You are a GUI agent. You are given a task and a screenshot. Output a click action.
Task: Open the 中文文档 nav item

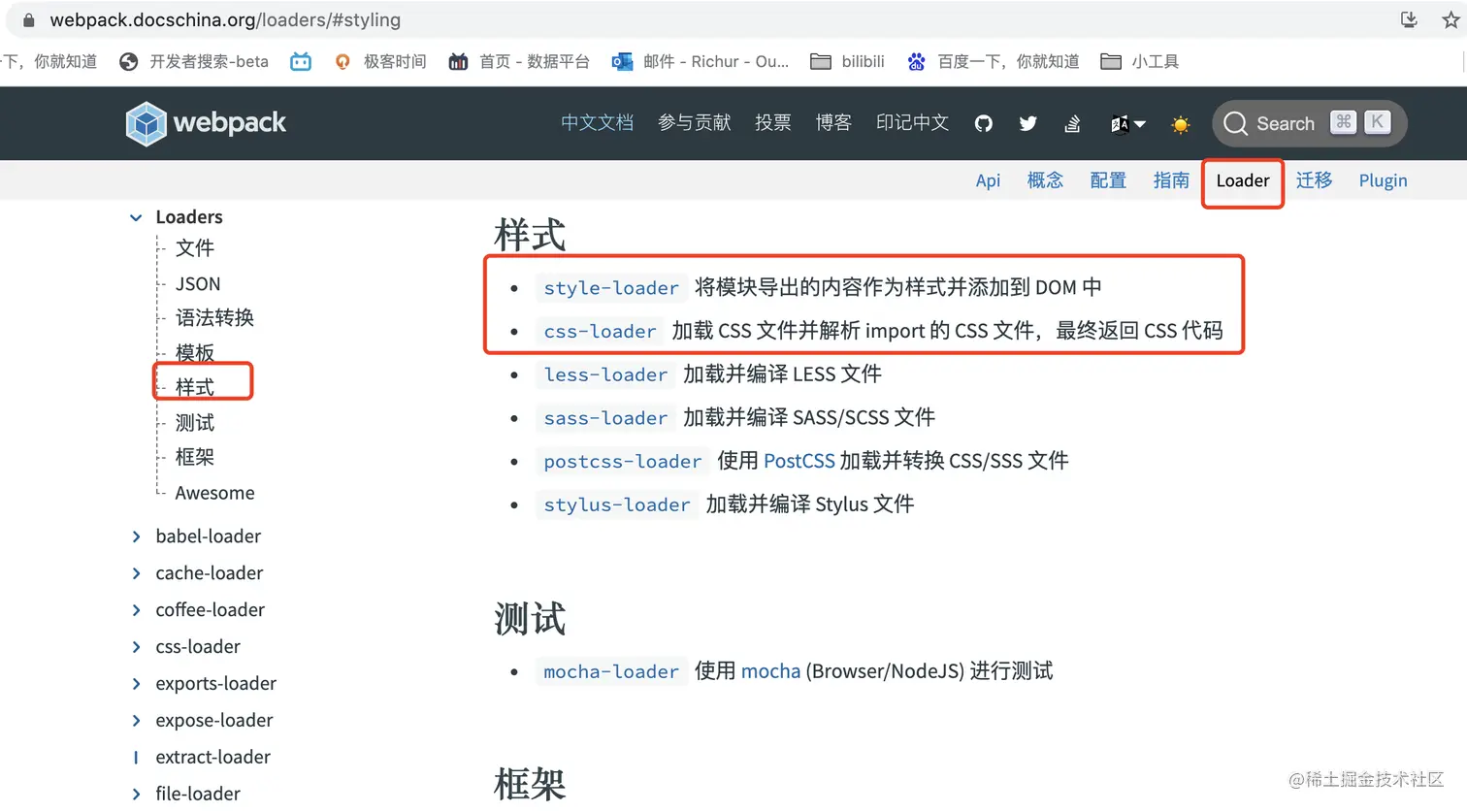point(597,123)
